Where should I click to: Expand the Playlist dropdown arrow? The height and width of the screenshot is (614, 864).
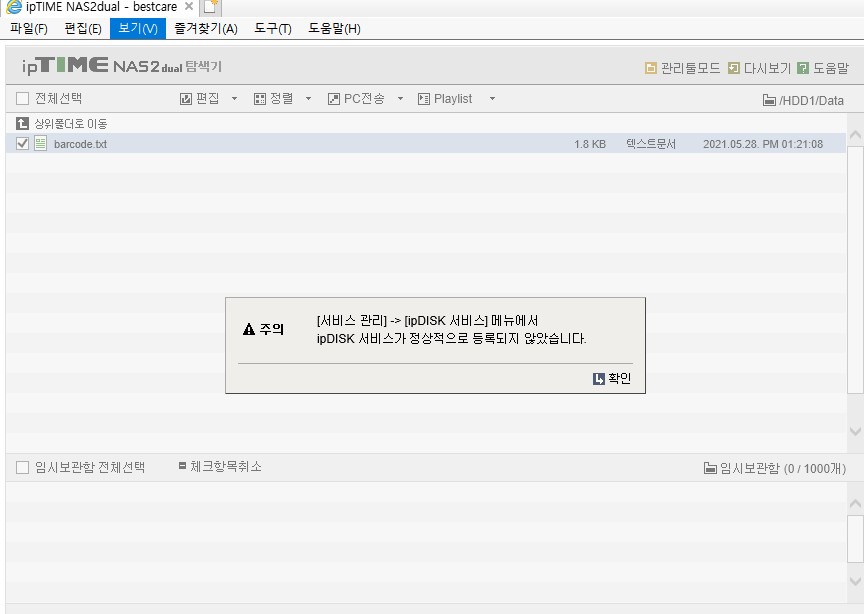pos(493,99)
